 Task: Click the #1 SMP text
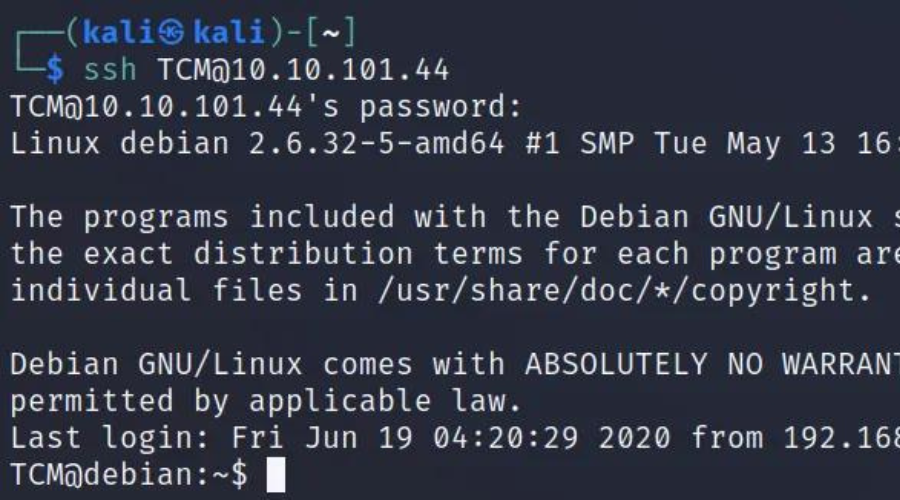point(580,144)
